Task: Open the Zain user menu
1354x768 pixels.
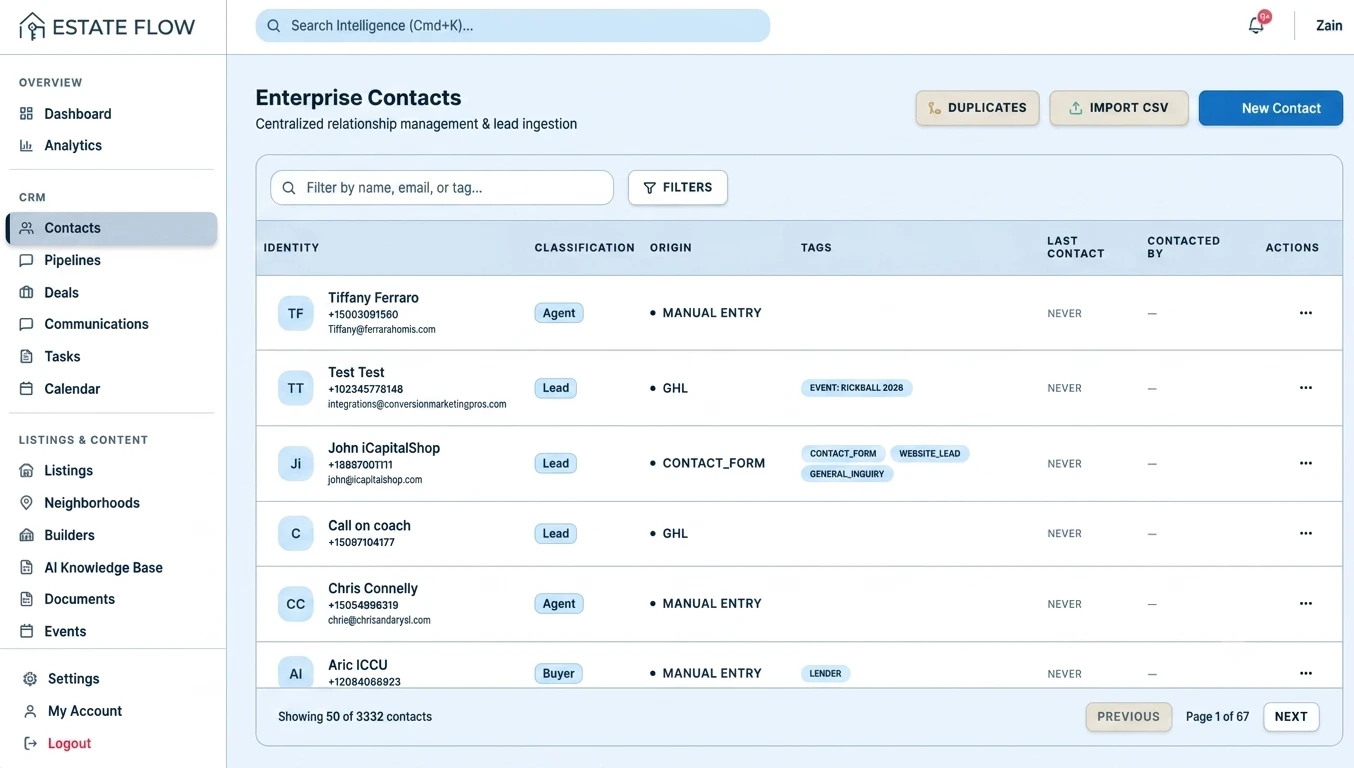Action: click(x=1328, y=26)
